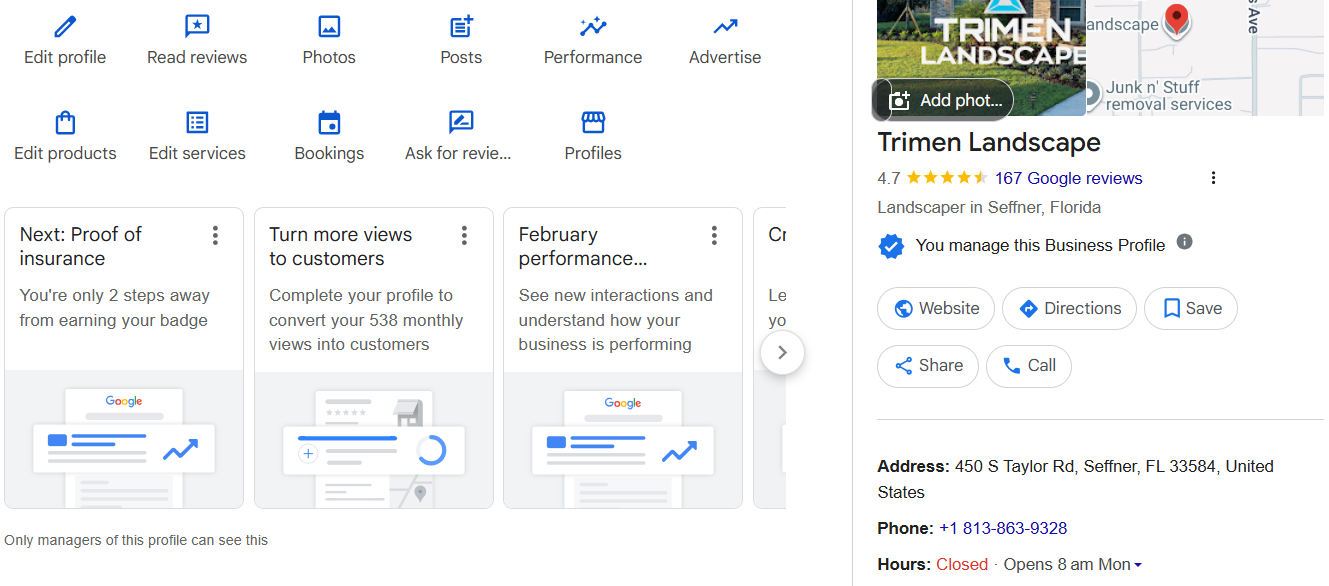Click the Landscaper in Seffner, Florida text

click(989, 207)
